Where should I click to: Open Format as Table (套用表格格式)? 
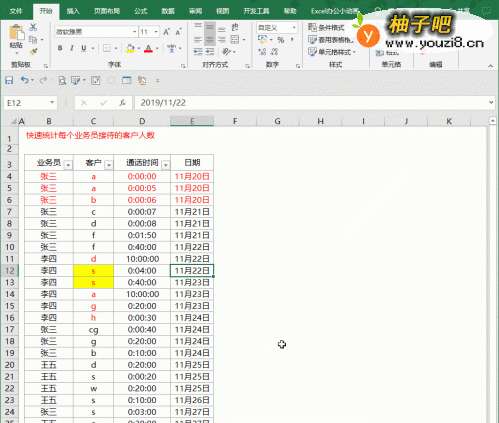(330, 40)
